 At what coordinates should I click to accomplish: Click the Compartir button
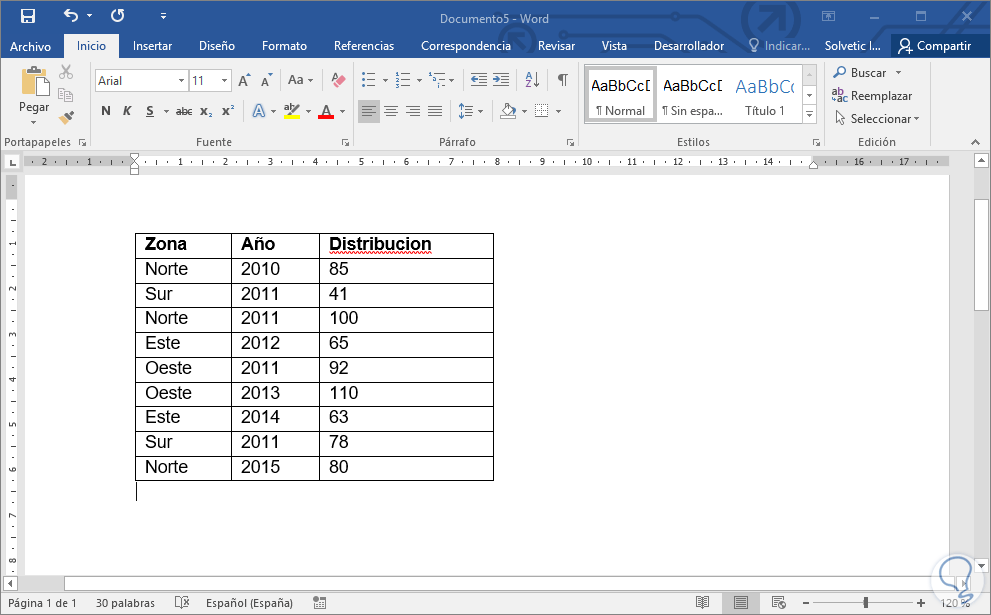[x=934, y=46]
